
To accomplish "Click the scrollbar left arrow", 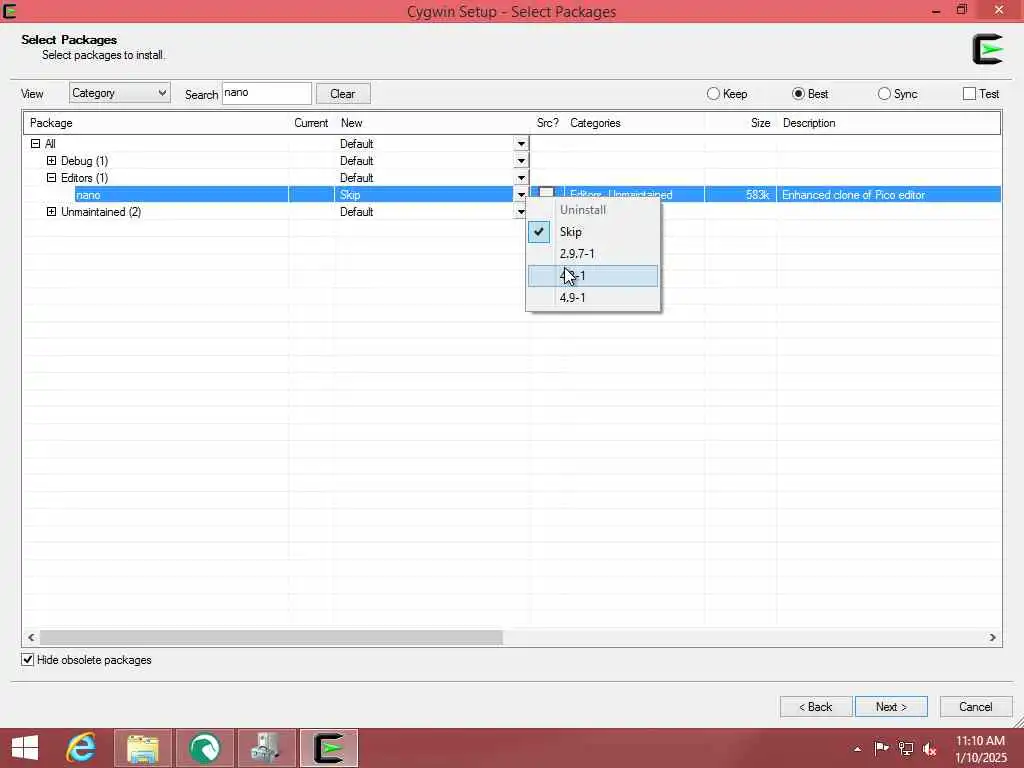I will 31,637.
